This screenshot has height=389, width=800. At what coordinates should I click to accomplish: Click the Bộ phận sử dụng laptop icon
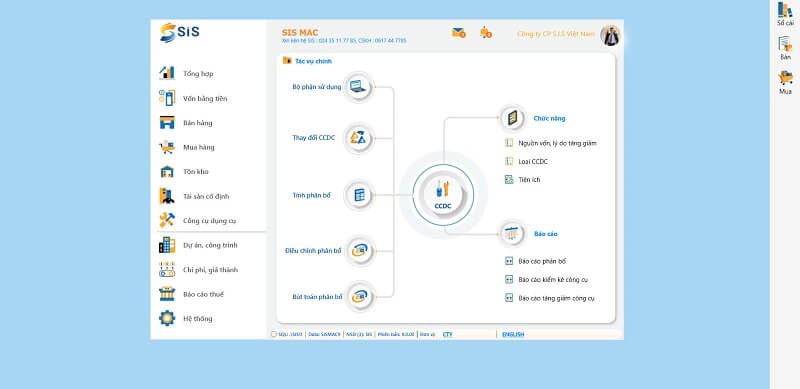point(359,87)
